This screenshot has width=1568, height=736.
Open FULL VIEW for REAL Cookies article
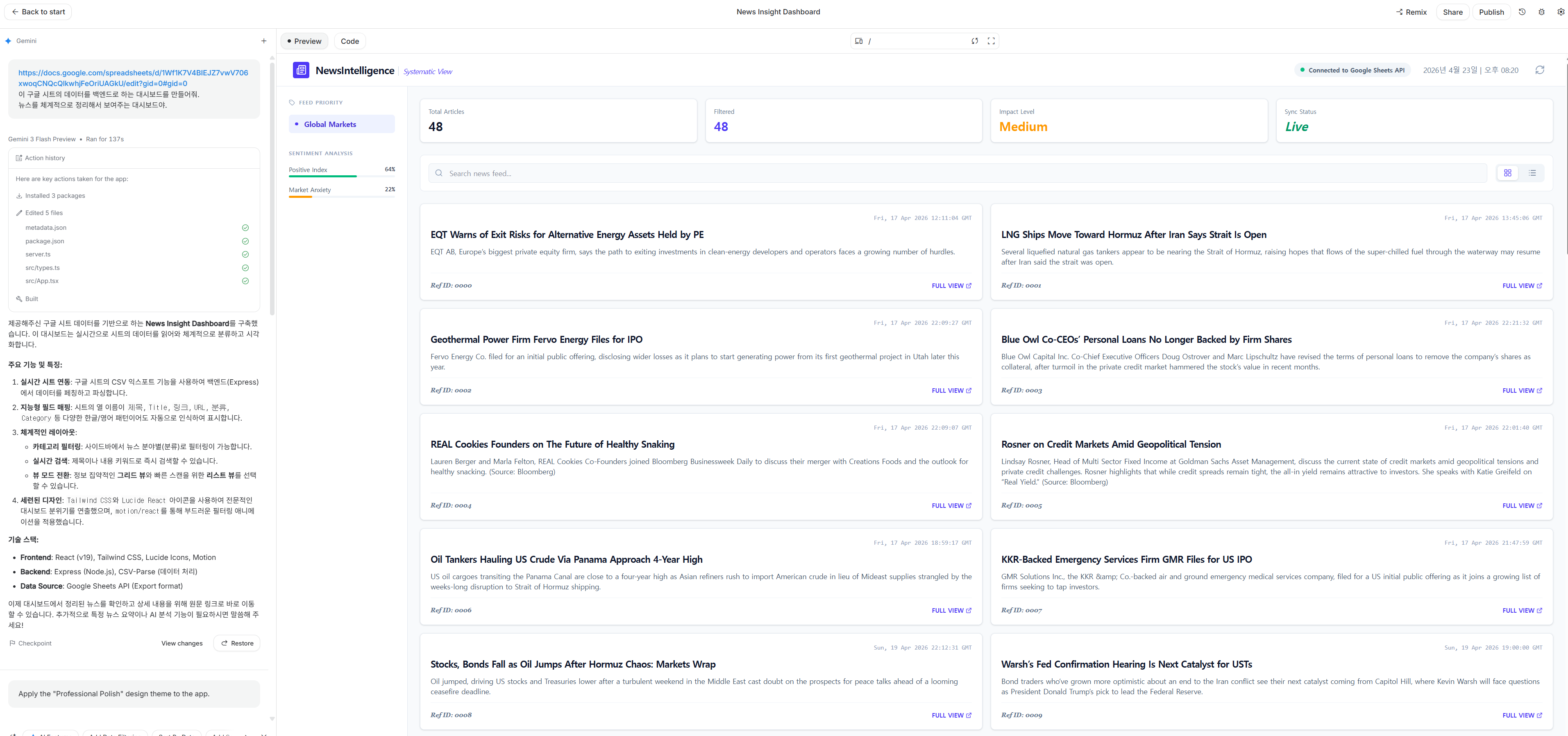(951, 506)
